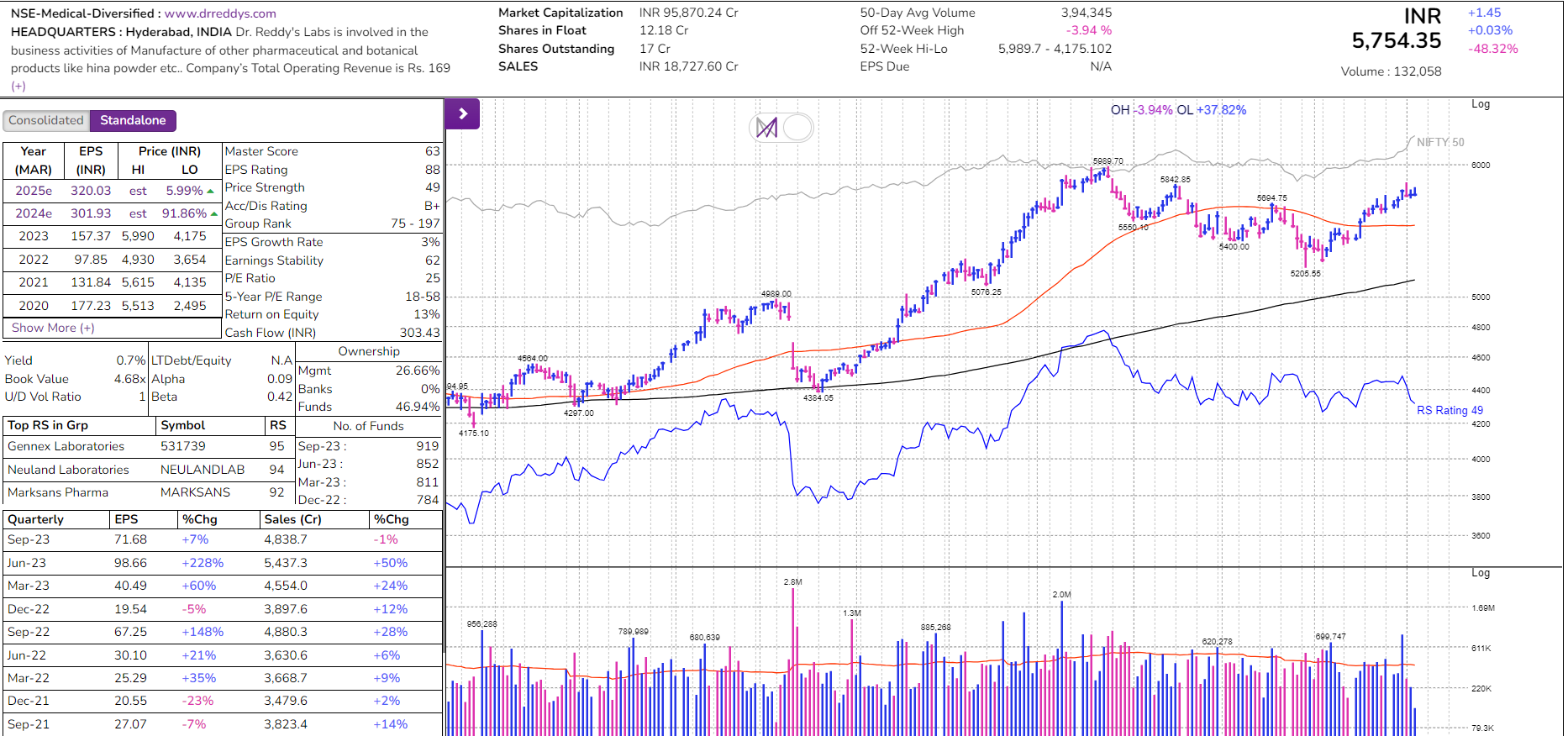Click the Log scale label on the price chart
Screen dimensions: 1568x736
(1481, 104)
